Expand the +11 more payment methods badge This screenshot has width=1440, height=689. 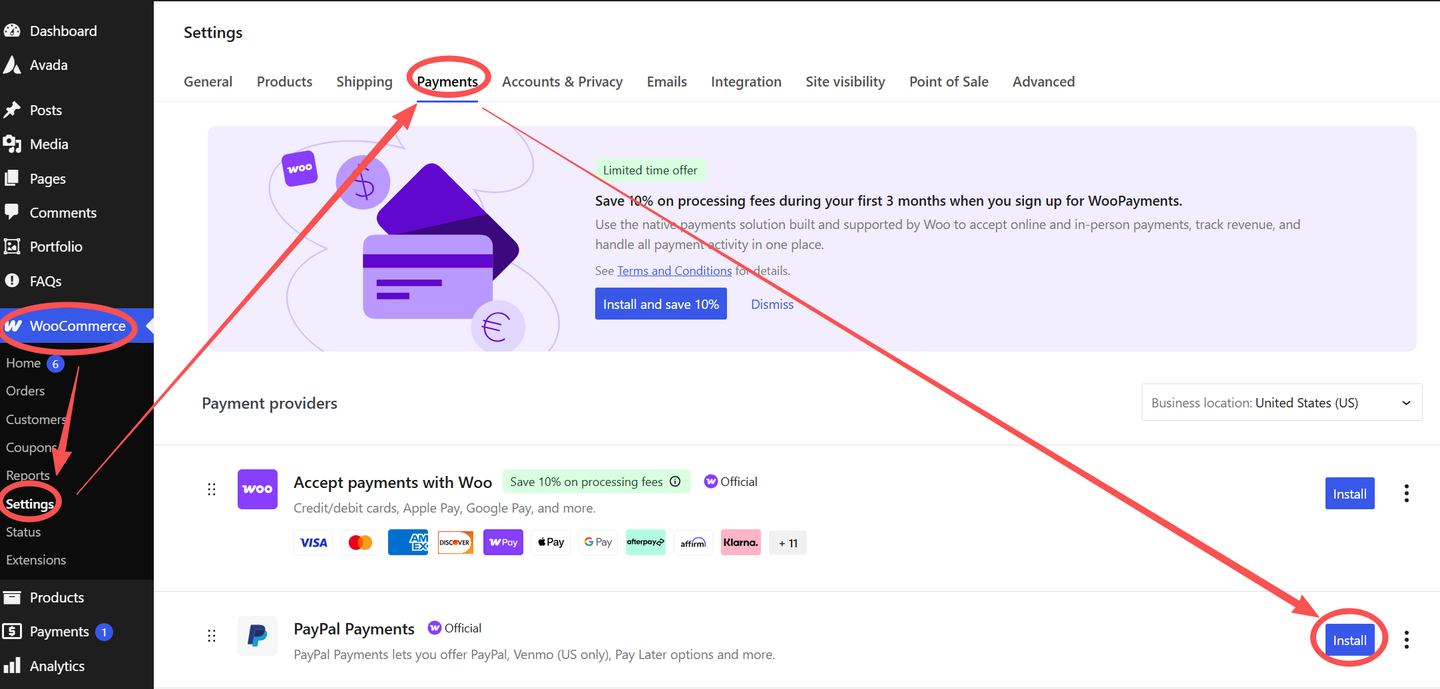(x=788, y=542)
